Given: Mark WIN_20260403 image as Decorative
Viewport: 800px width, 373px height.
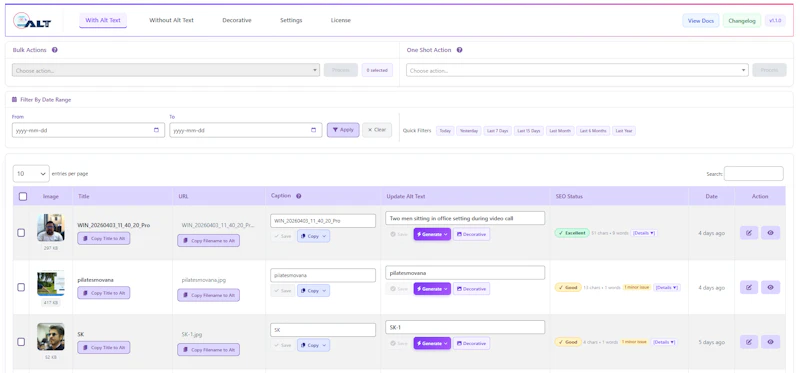Looking at the screenshot, I should (x=471, y=234).
